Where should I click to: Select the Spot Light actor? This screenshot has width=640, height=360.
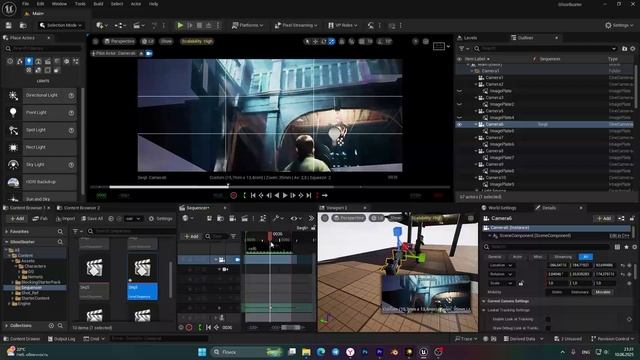point(41,130)
